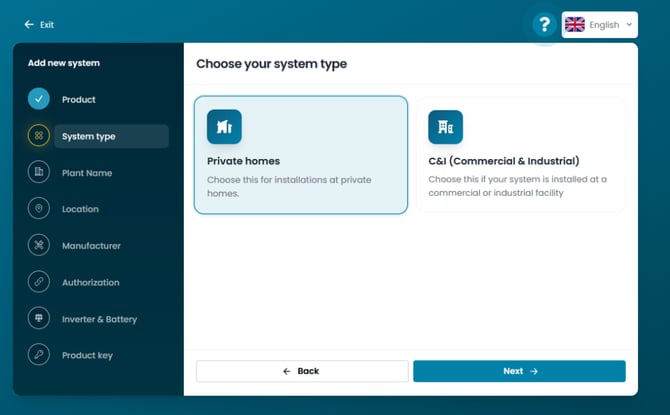670x415 pixels.
Task: Open the Location step label
Action: tap(80, 209)
